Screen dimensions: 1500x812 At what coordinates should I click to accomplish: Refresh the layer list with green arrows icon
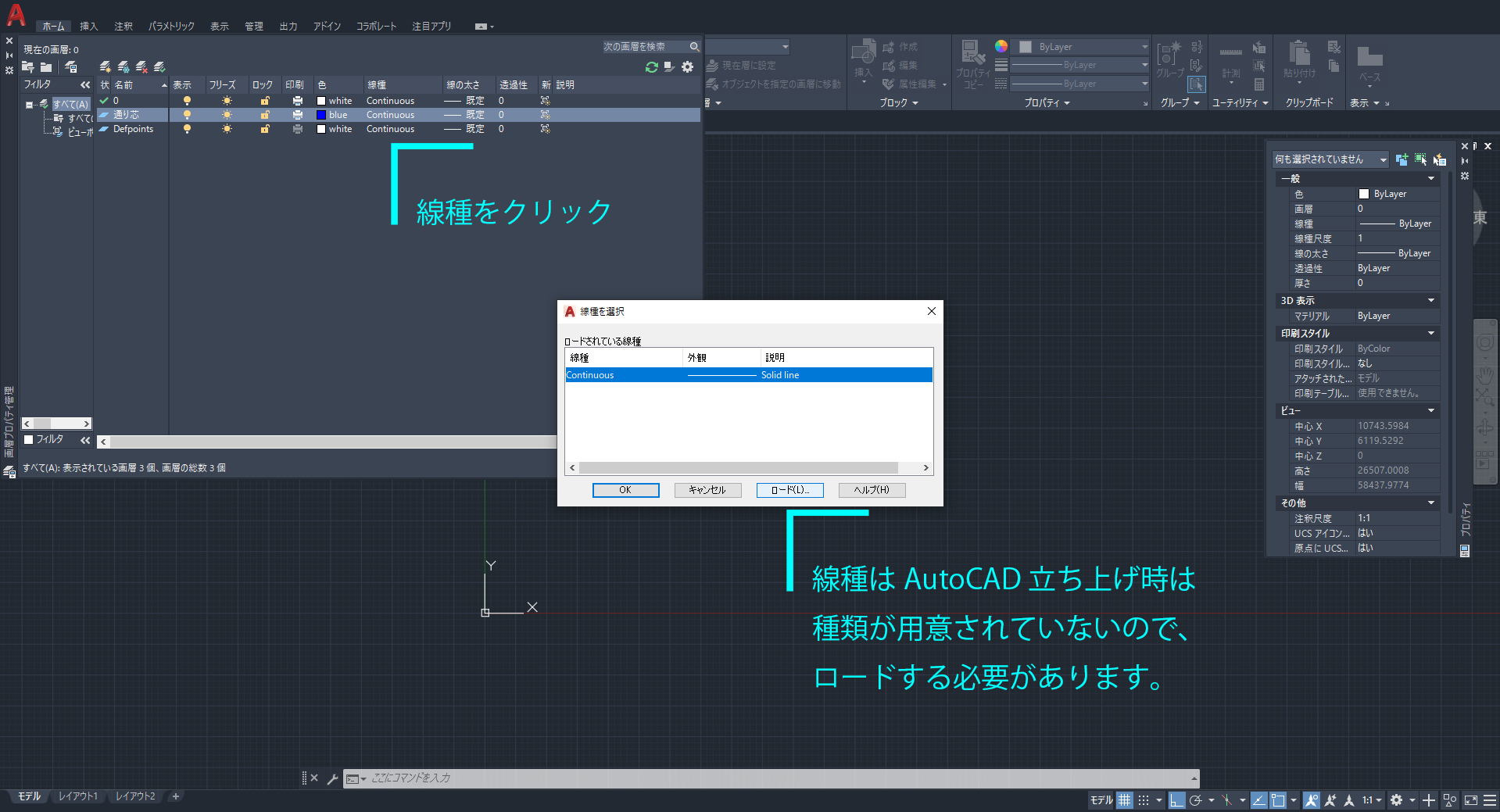point(651,67)
